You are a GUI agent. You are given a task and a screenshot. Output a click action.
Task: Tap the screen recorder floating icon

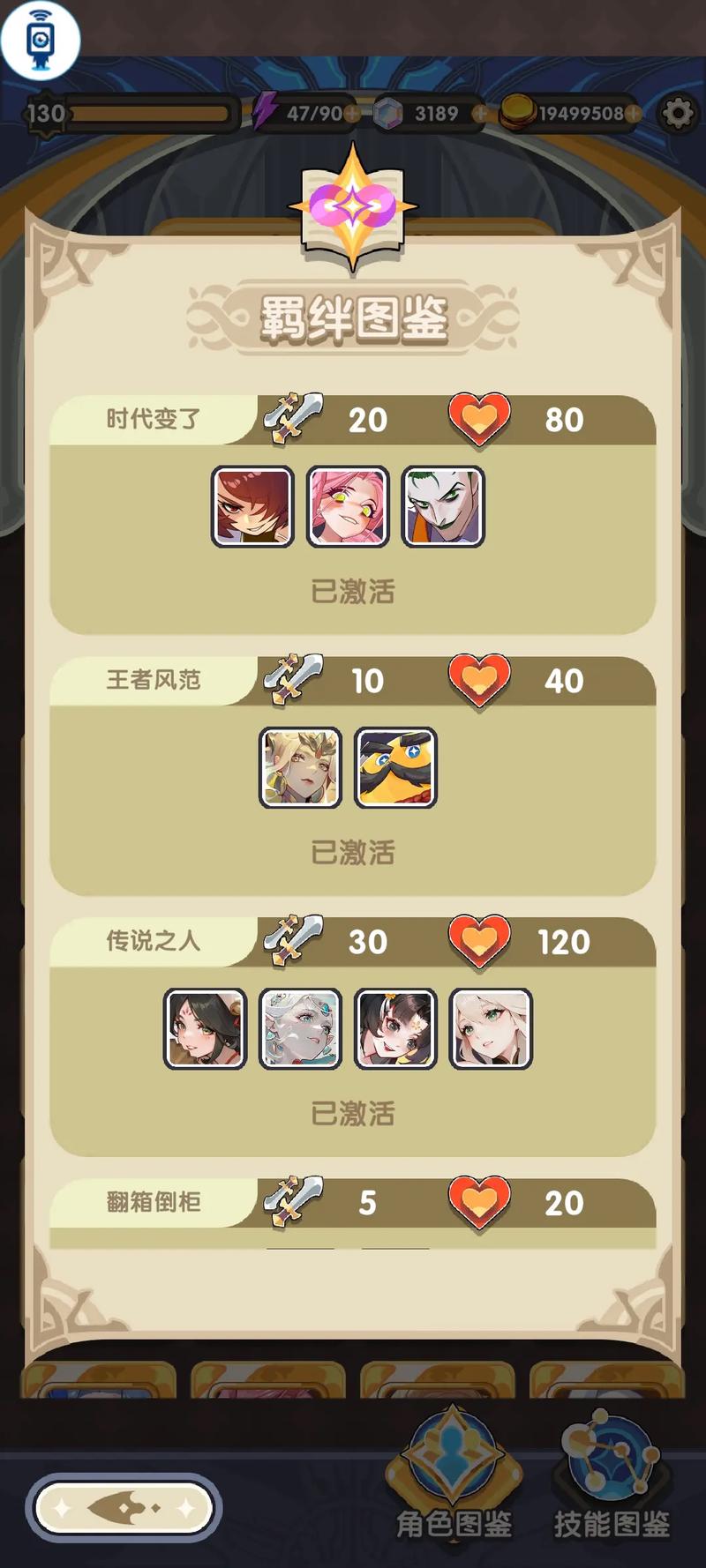pos(40,40)
